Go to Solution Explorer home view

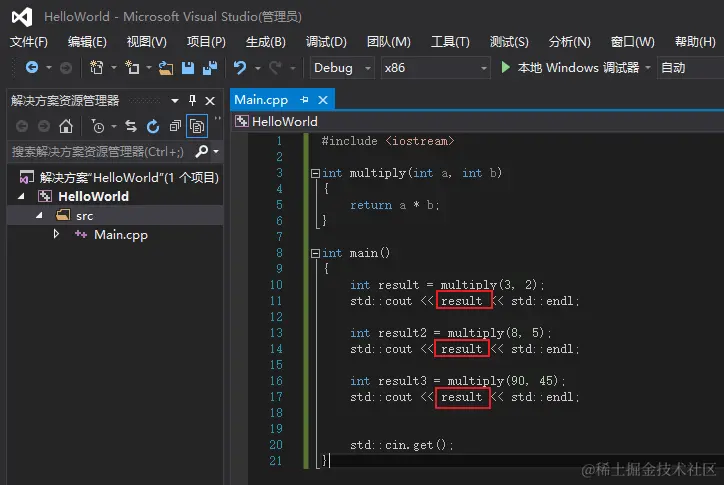click(66, 126)
